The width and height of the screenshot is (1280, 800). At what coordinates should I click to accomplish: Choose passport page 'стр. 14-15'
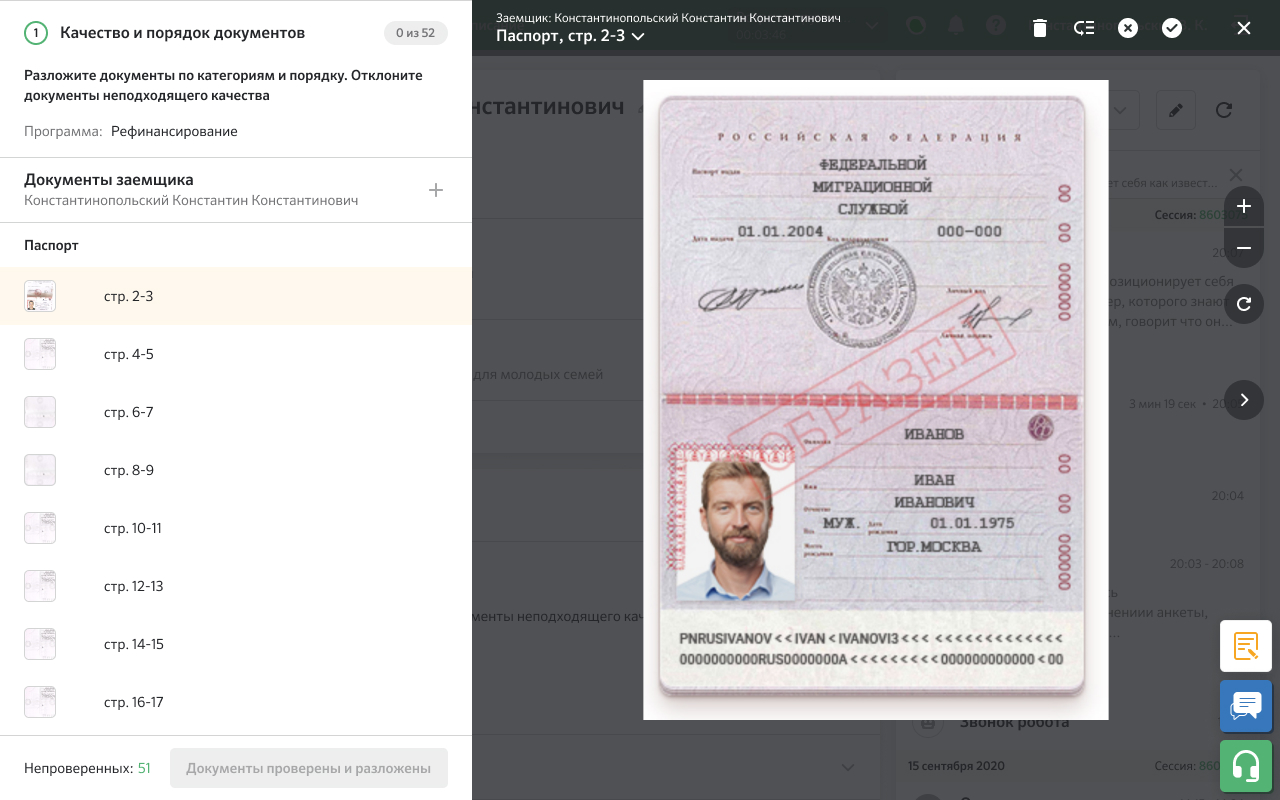[x=236, y=644]
